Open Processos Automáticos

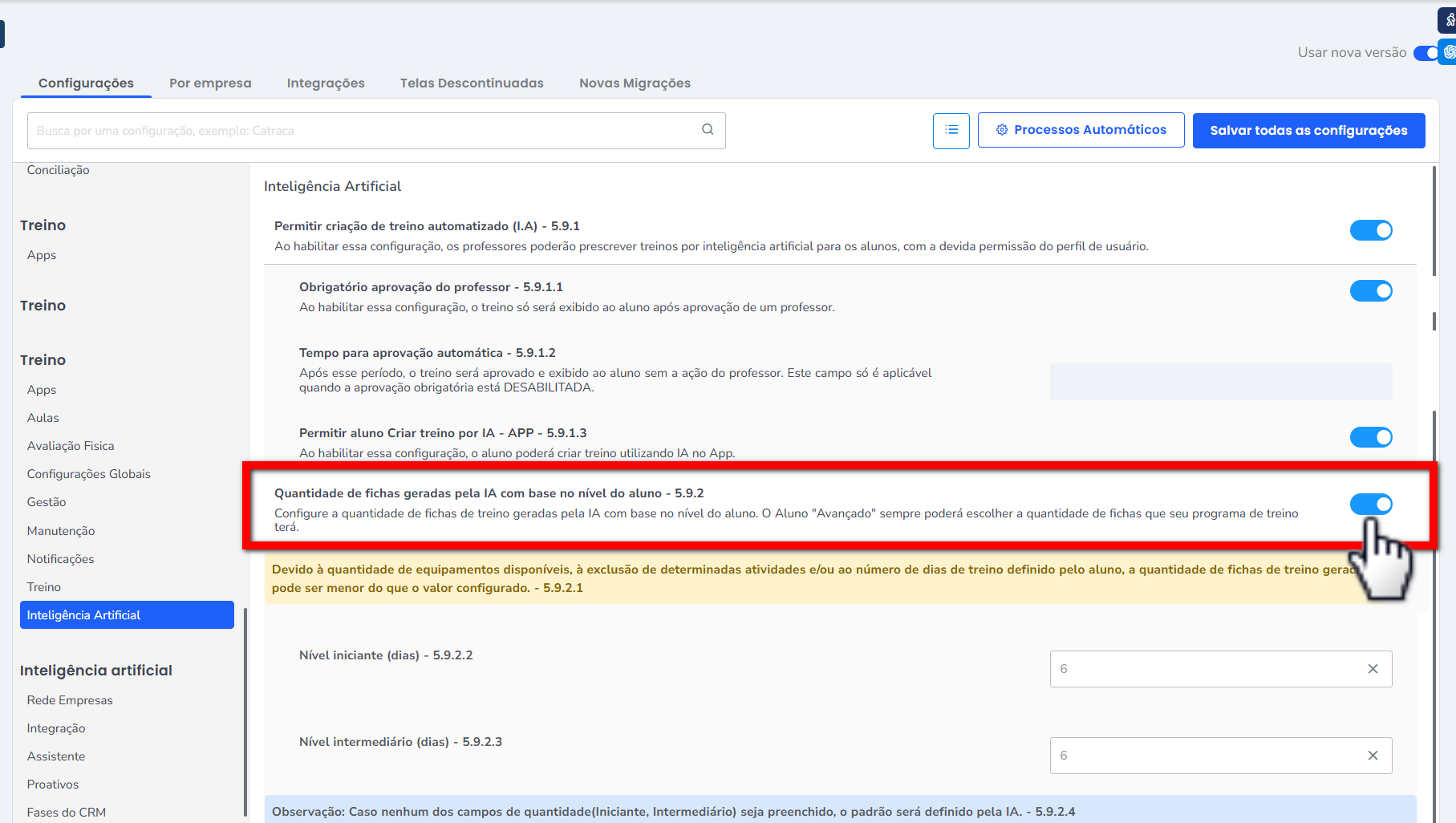tap(1081, 130)
